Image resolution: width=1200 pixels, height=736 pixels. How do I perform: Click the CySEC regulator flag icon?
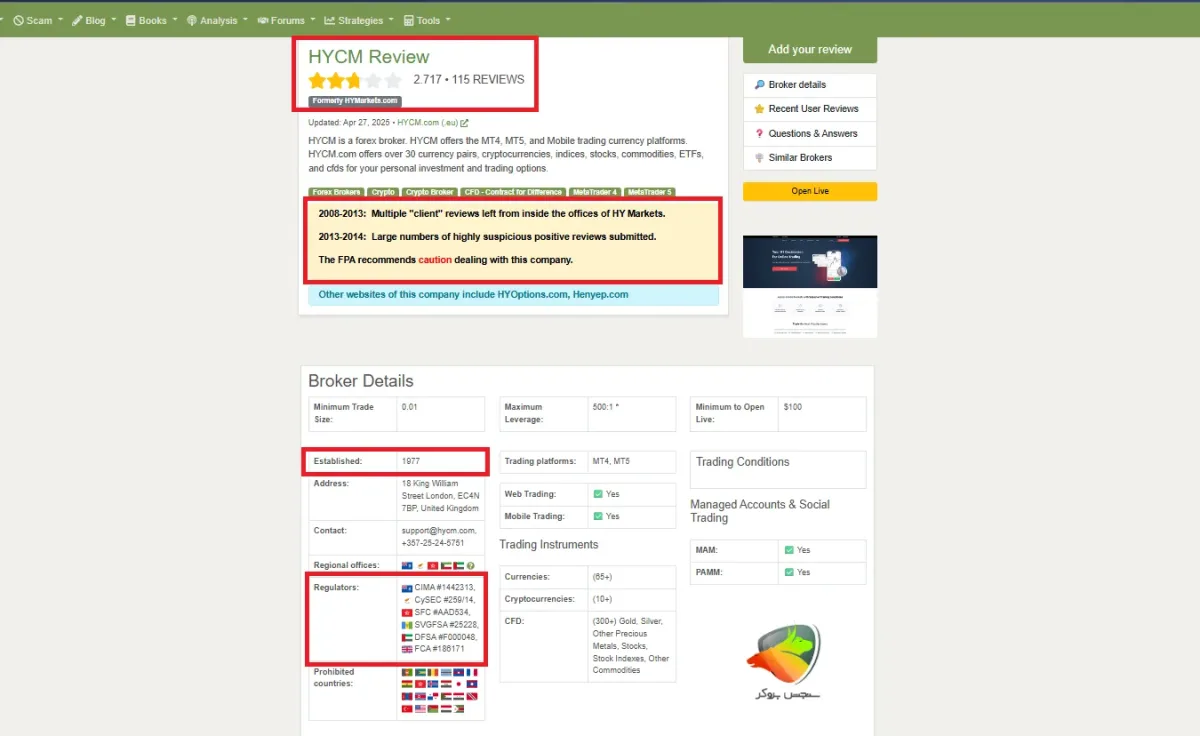point(407,600)
